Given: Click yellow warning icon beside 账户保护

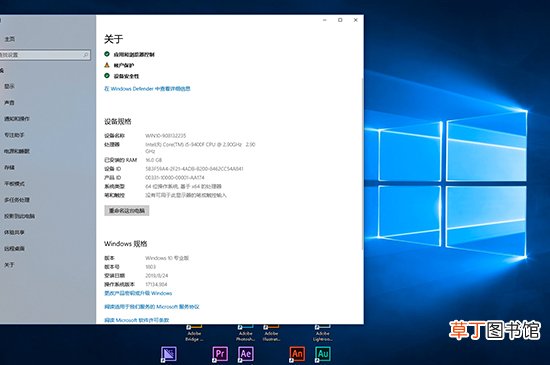Looking at the screenshot, I should click(x=107, y=65).
